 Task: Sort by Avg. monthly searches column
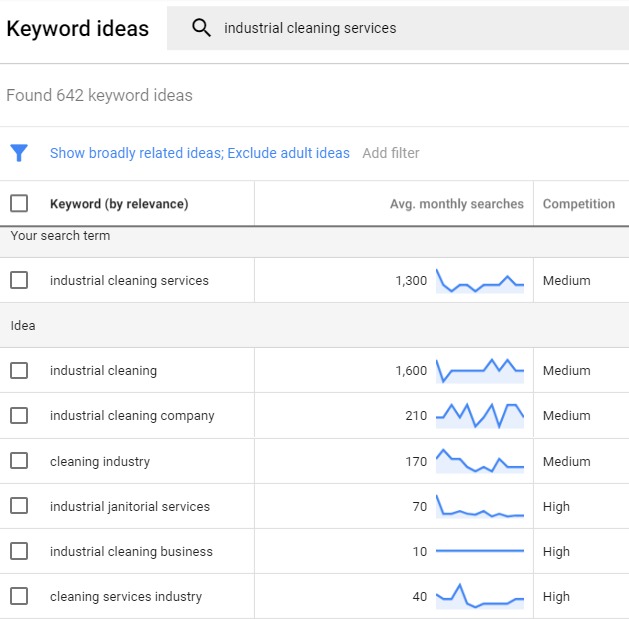click(456, 204)
